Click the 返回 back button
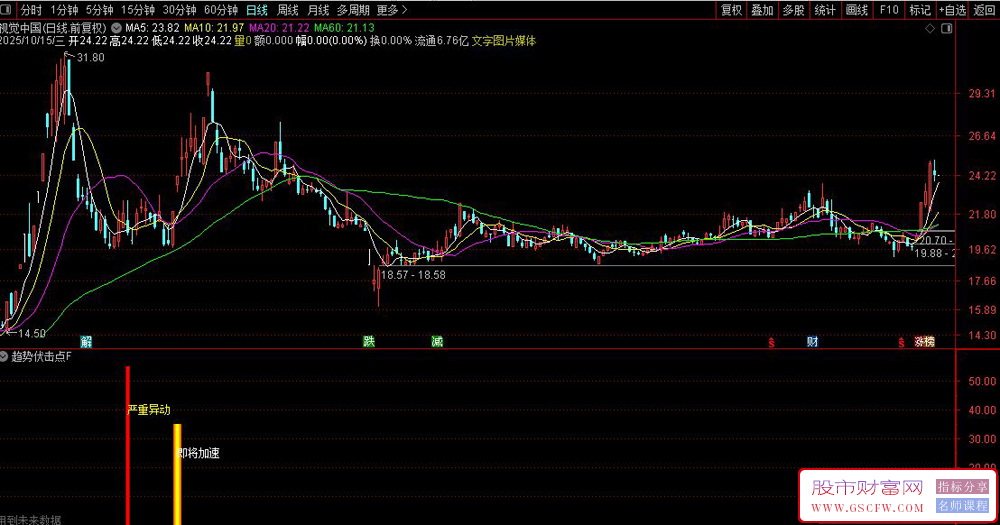The image size is (1000, 525). tap(983, 10)
